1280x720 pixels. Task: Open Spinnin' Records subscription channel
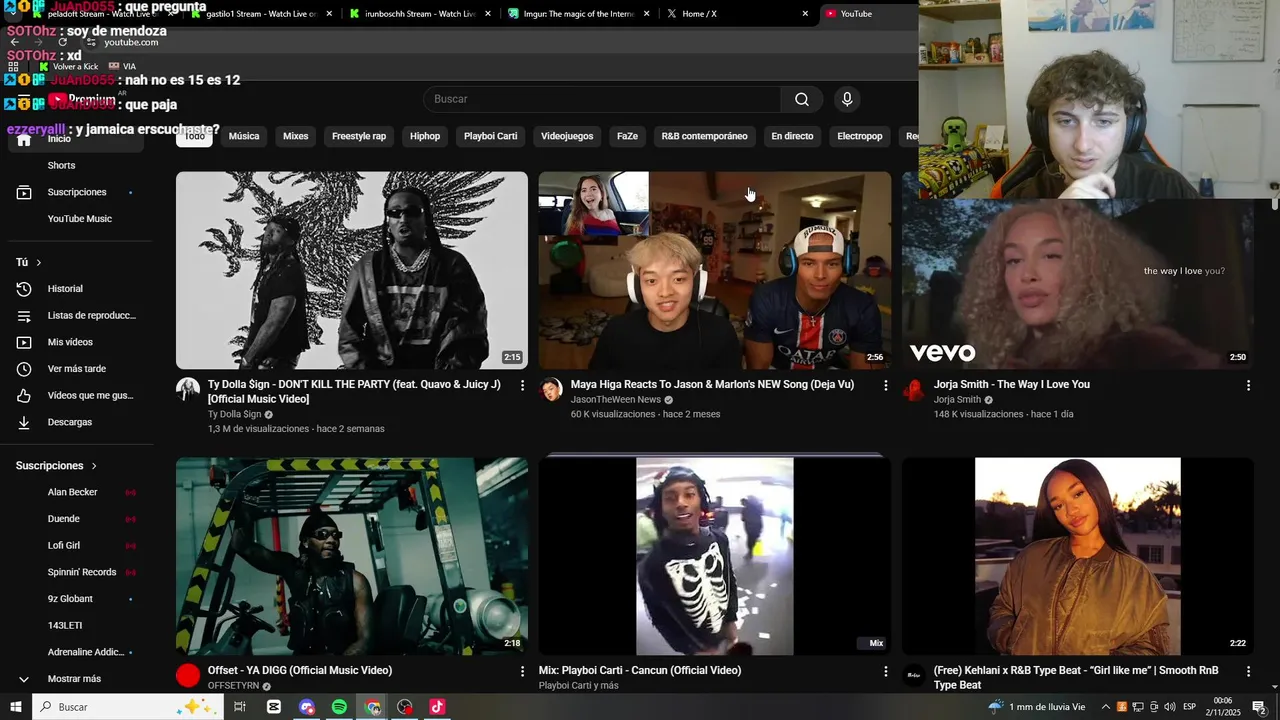click(82, 572)
